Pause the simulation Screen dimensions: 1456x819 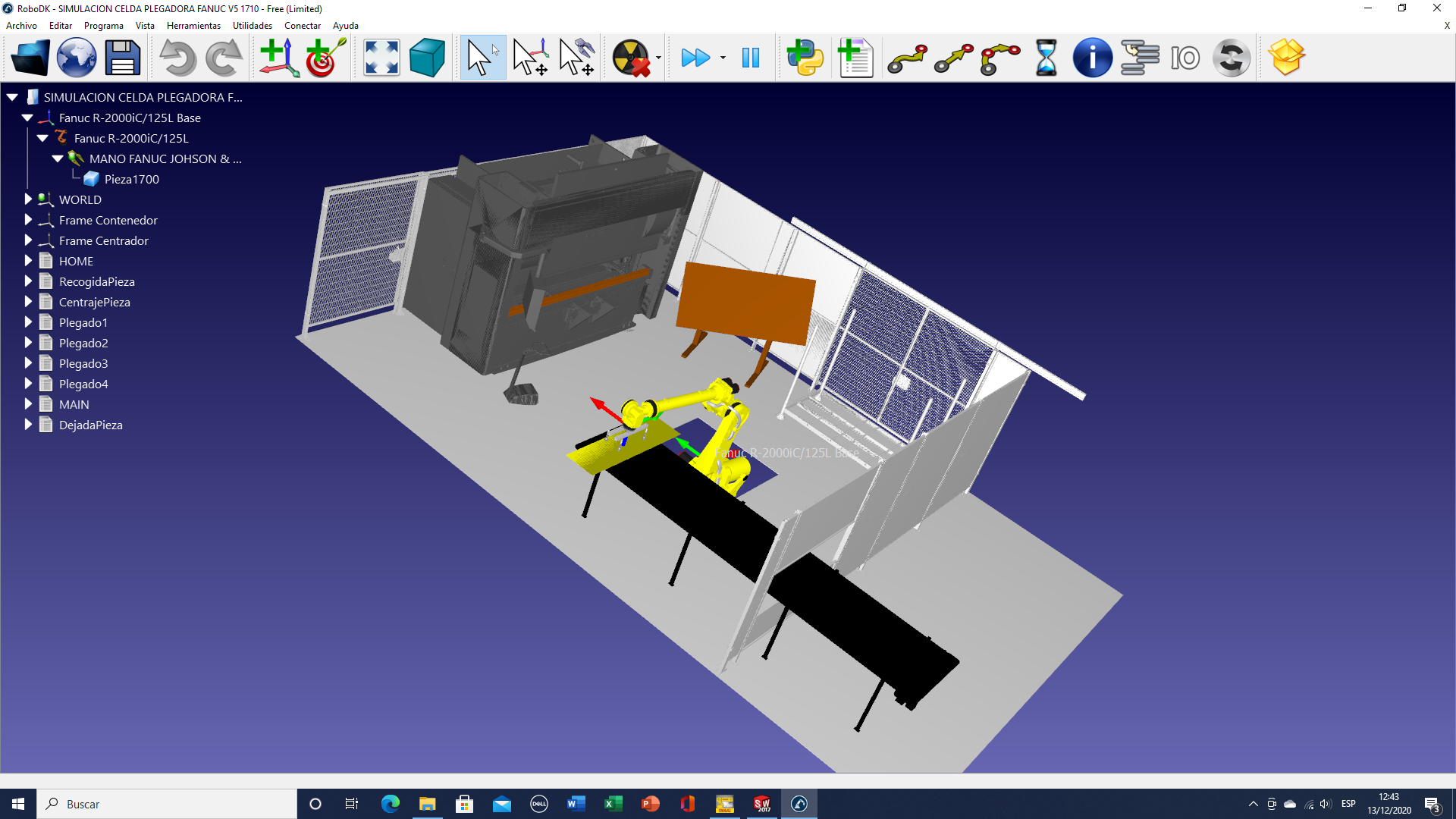click(751, 58)
